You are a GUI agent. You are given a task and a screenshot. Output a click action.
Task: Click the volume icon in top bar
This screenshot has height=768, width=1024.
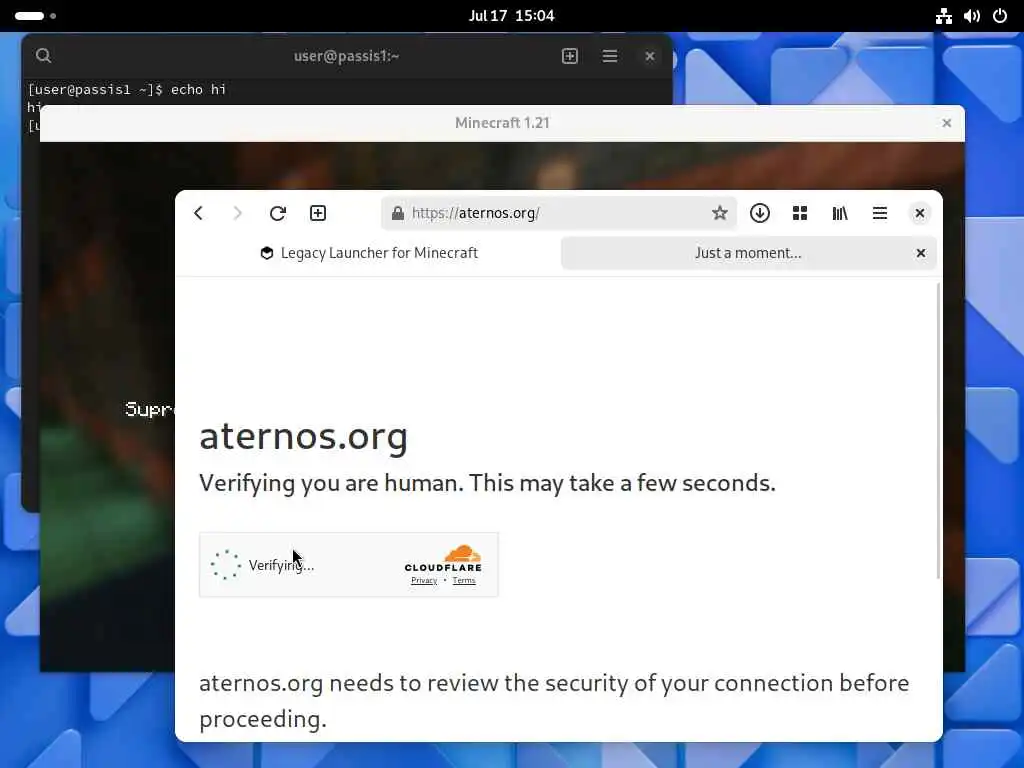point(972,16)
